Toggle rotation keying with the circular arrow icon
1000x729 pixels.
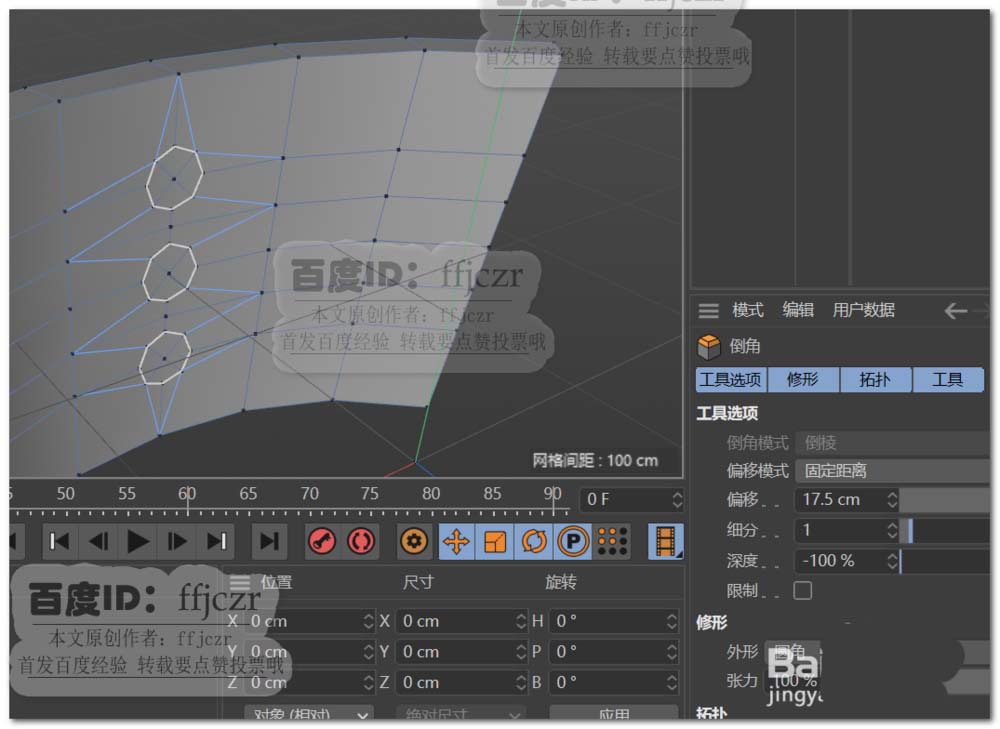[534, 541]
